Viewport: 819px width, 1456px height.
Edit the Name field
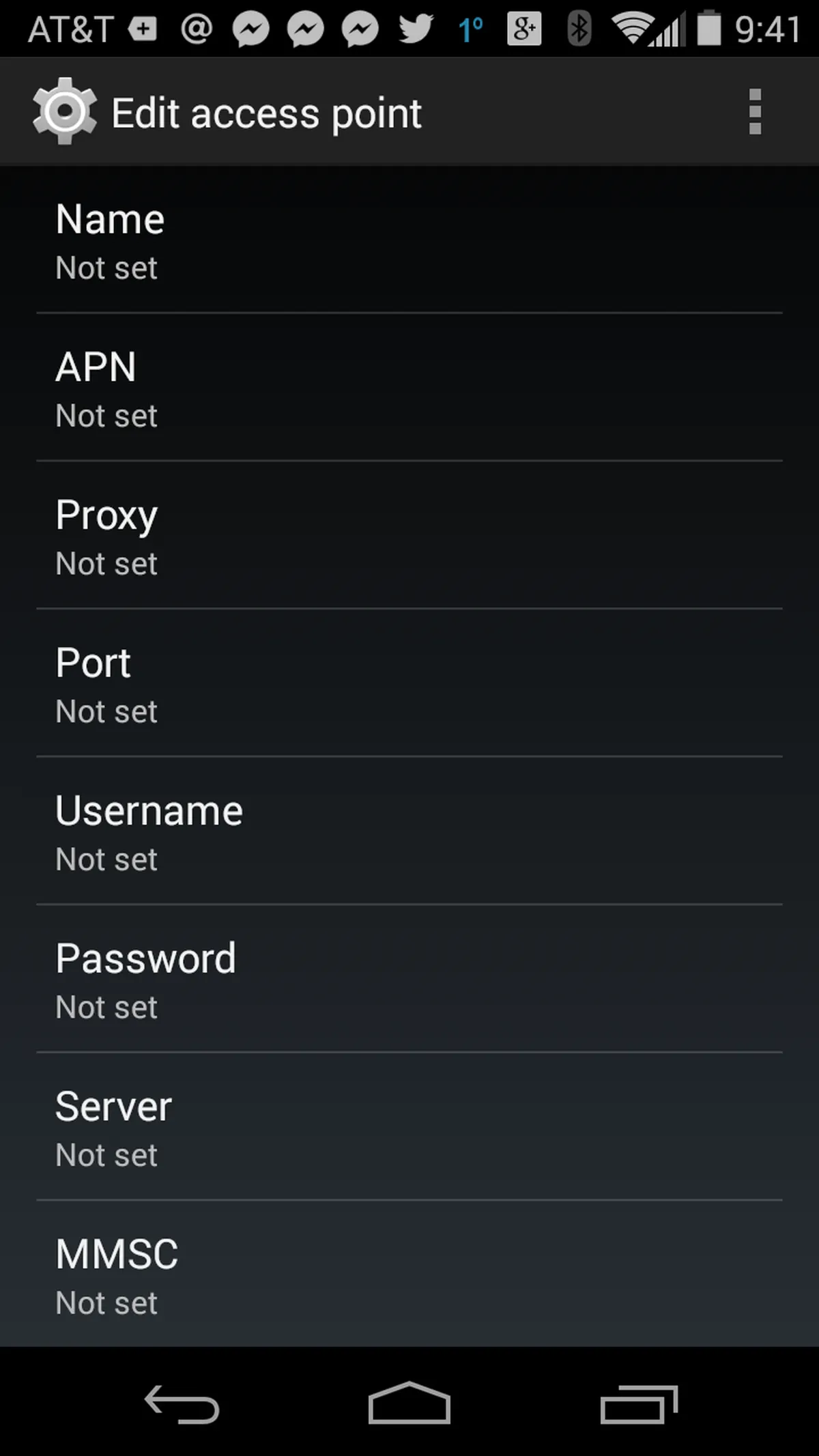coord(409,241)
